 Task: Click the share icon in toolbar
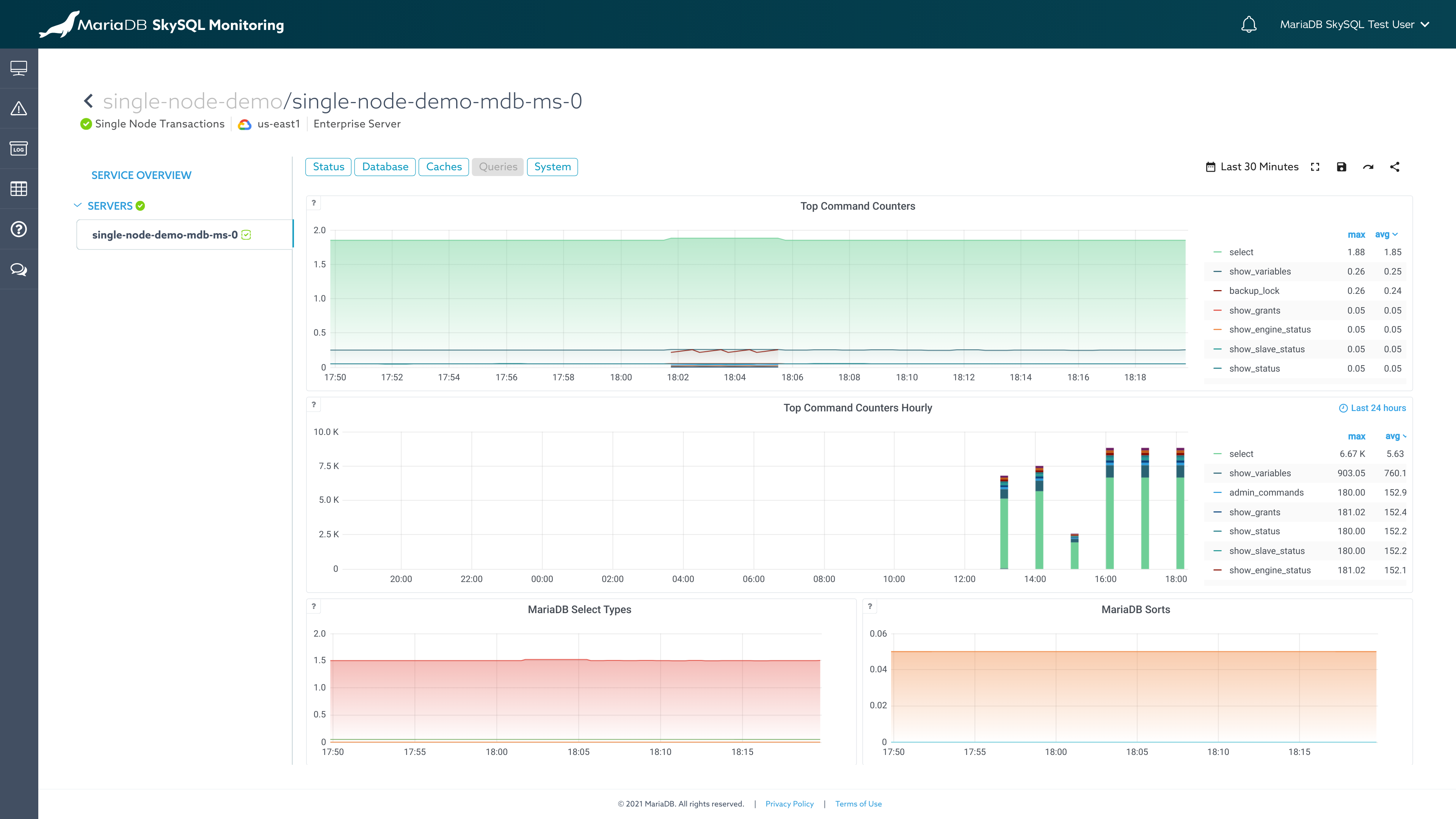tap(1395, 167)
